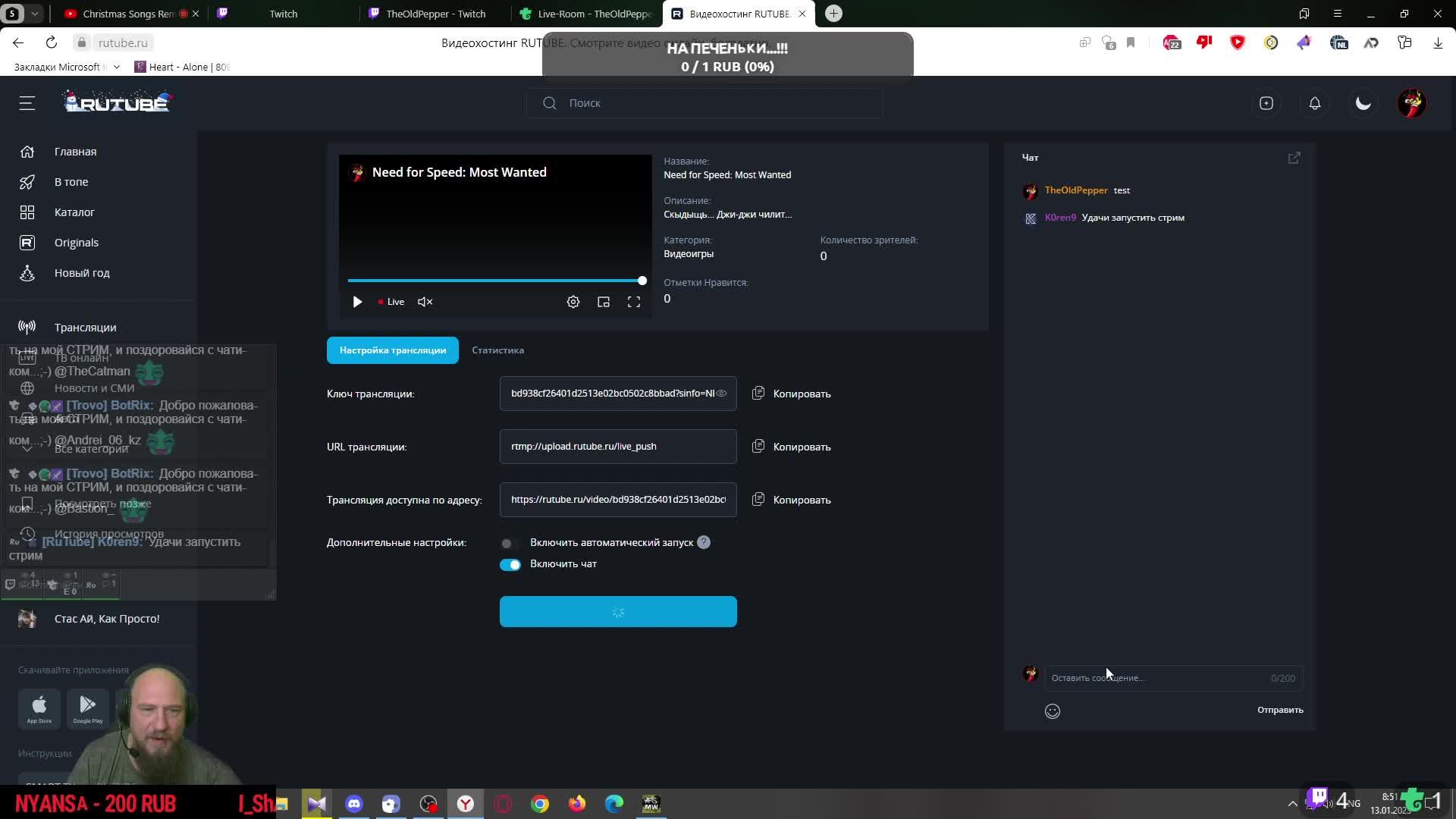The height and width of the screenshot is (819, 1456).
Task: Enable automatic stream launch toggle
Action: point(510,543)
